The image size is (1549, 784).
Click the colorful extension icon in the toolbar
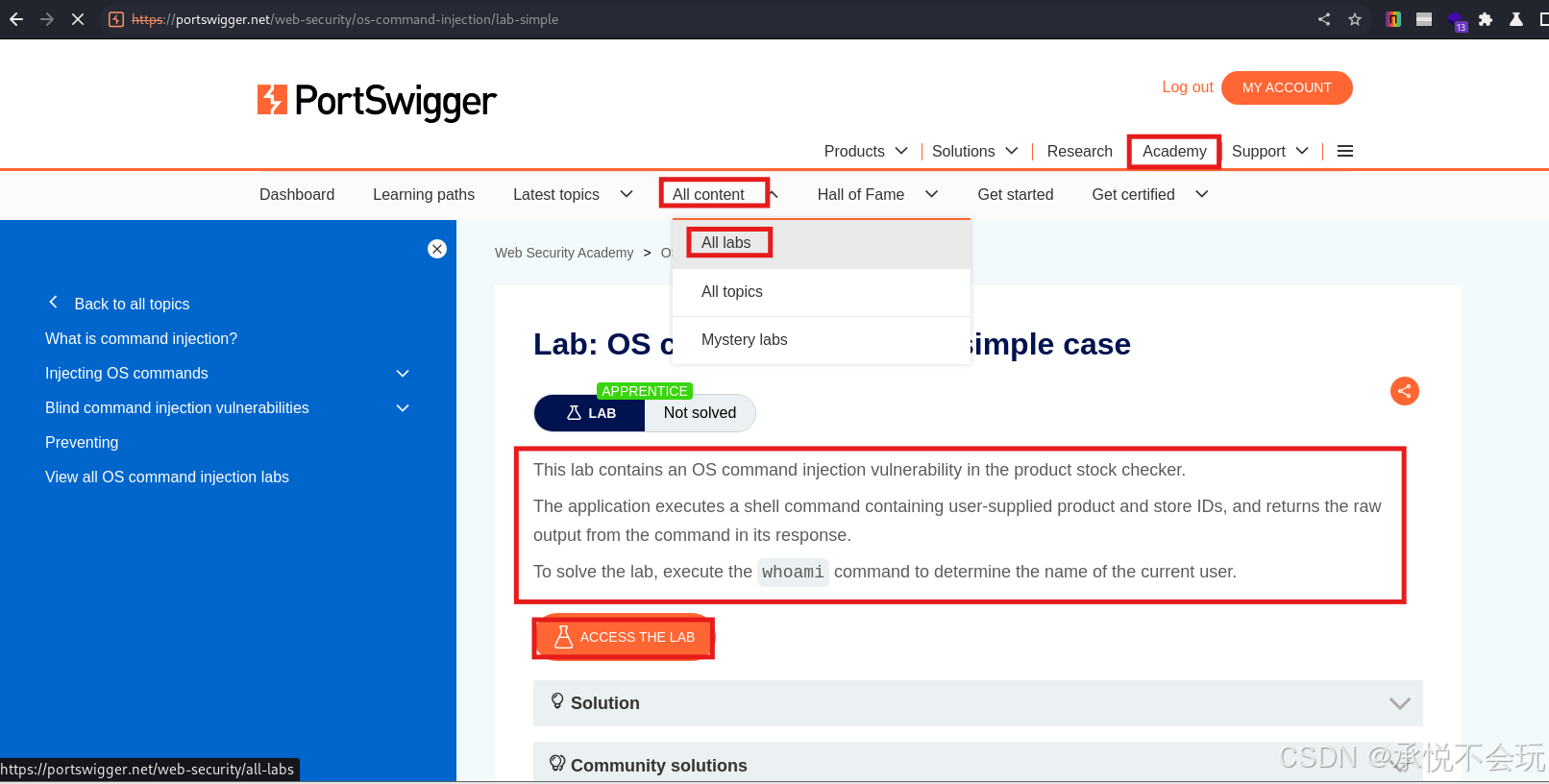[1393, 19]
